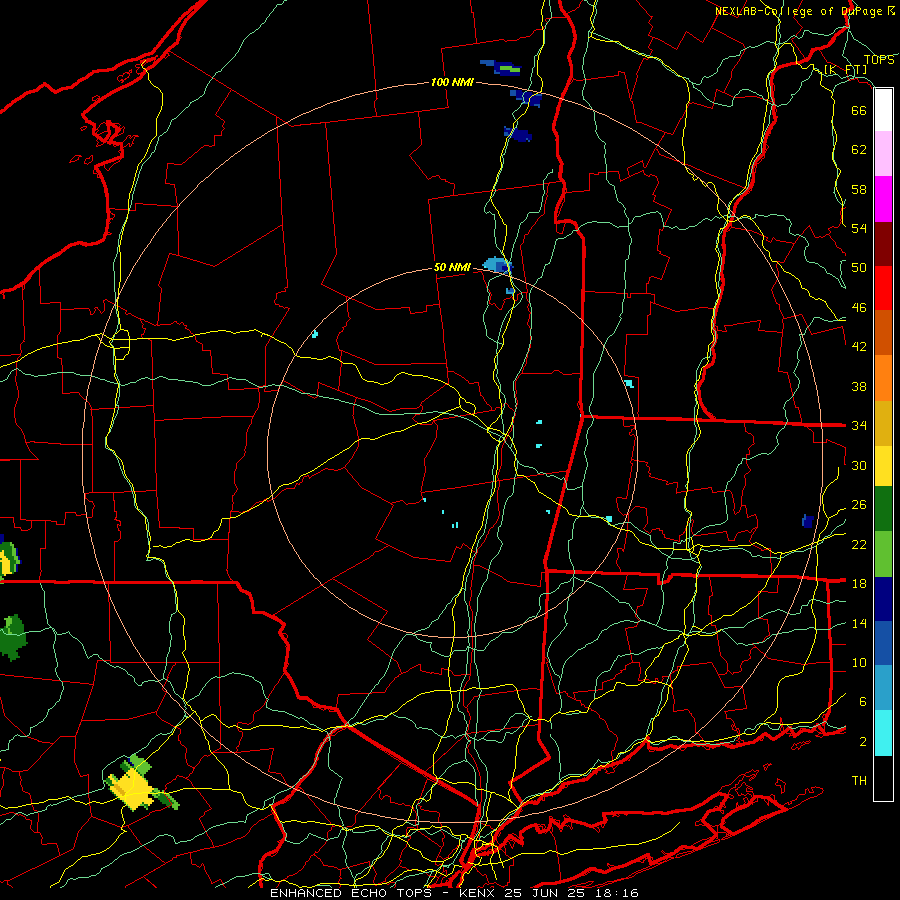This screenshot has height=900, width=900.
Task: Click the legend value 66
Action: pos(859,110)
